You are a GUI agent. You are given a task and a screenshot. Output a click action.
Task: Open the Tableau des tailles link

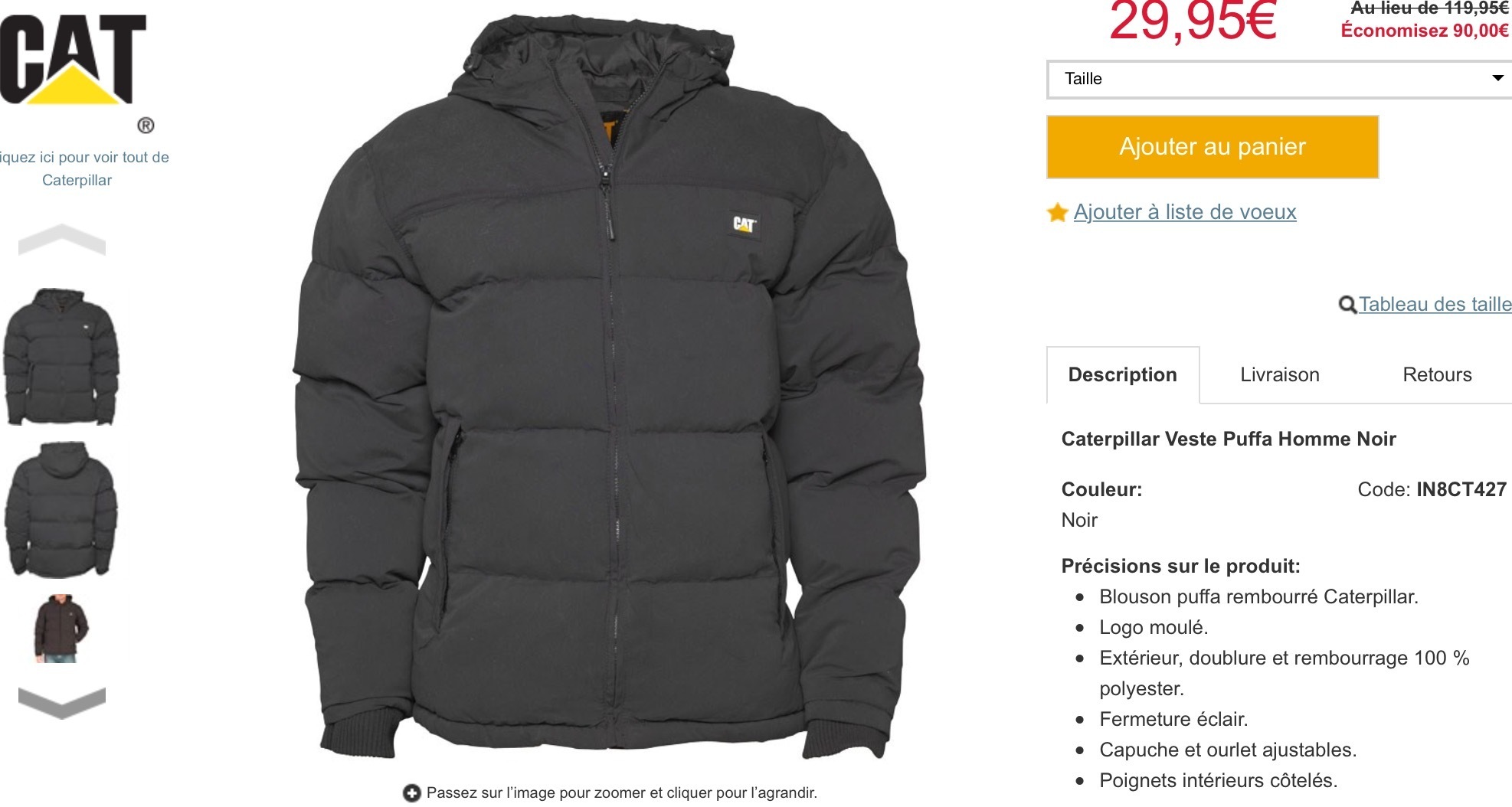point(1435,304)
